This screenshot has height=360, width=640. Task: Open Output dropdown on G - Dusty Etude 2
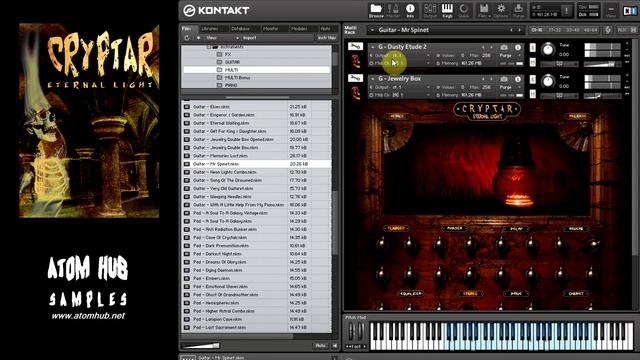(428, 55)
